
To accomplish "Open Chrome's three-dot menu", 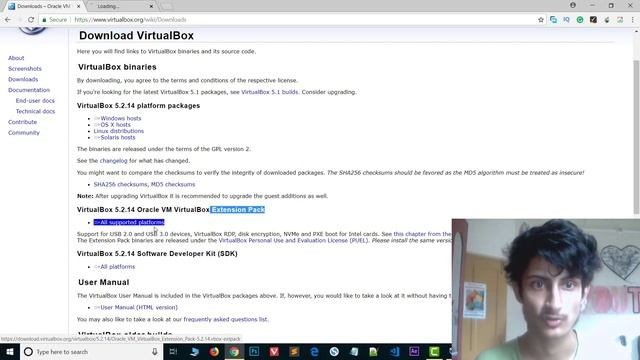I will pyautogui.click(x=633, y=20).
